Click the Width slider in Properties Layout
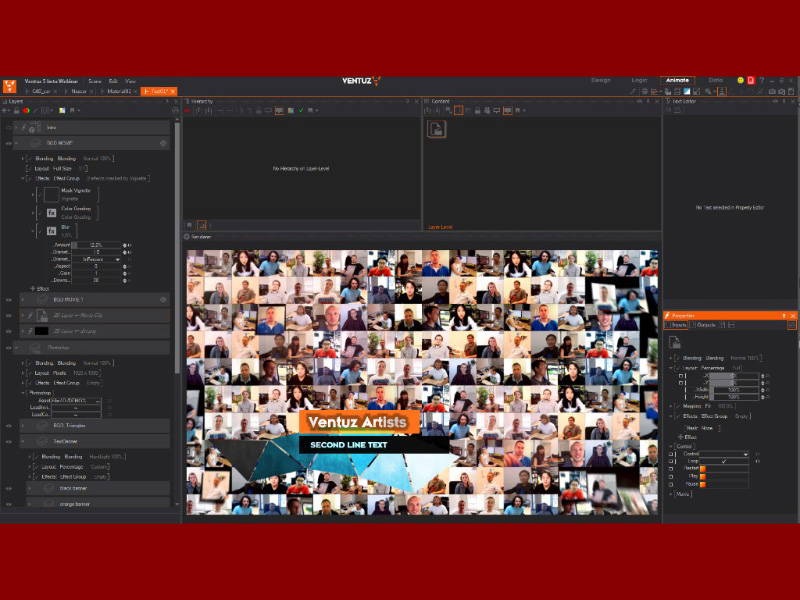Viewport: 800px width, 600px height. [x=734, y=389]
